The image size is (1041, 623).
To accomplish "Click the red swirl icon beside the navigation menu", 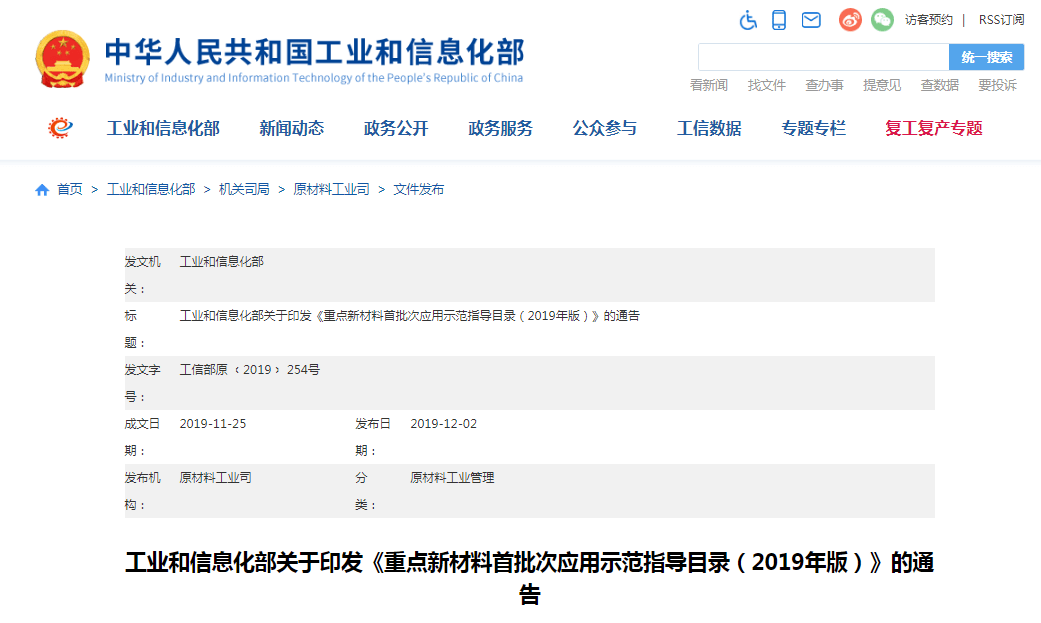I will [60, 128].
